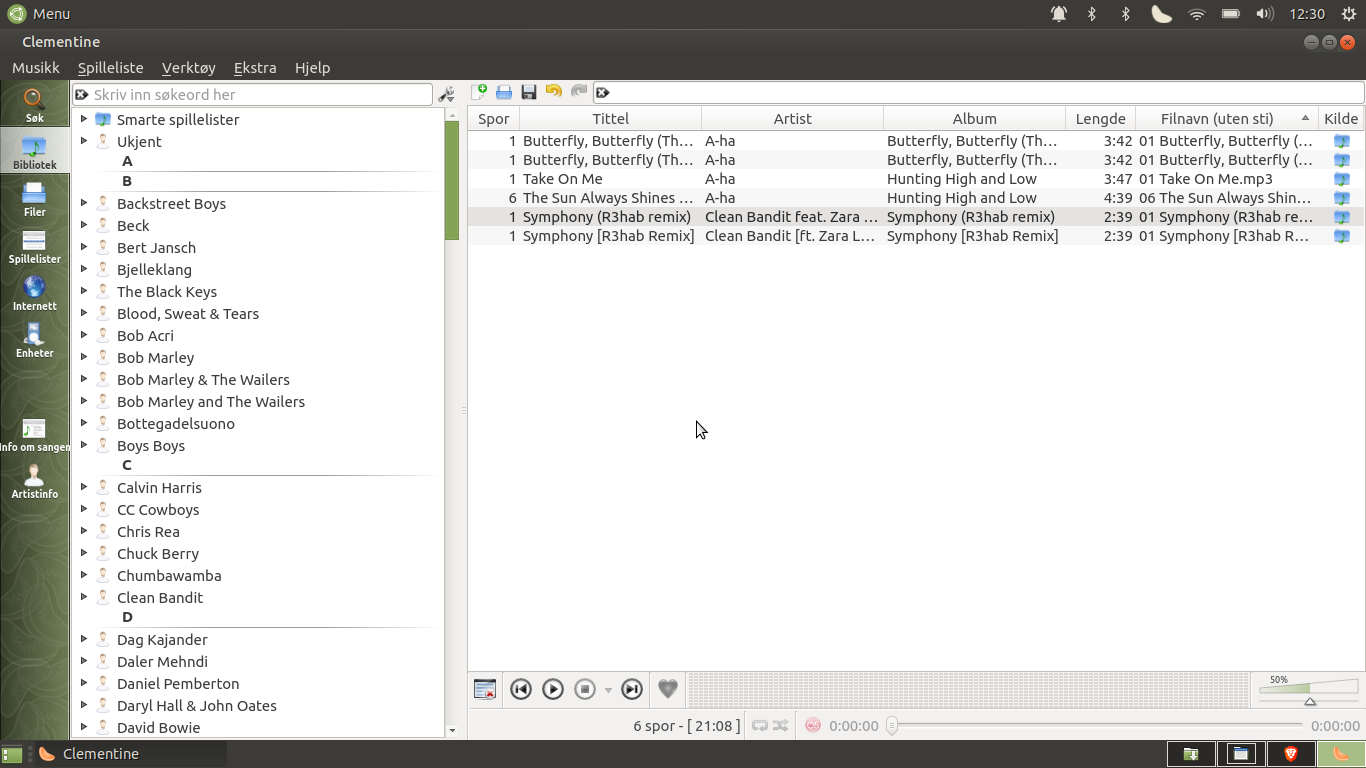Redo a playlist change
The width and height of the screenshot is (1366, 768).
click(x=578, y=91)
